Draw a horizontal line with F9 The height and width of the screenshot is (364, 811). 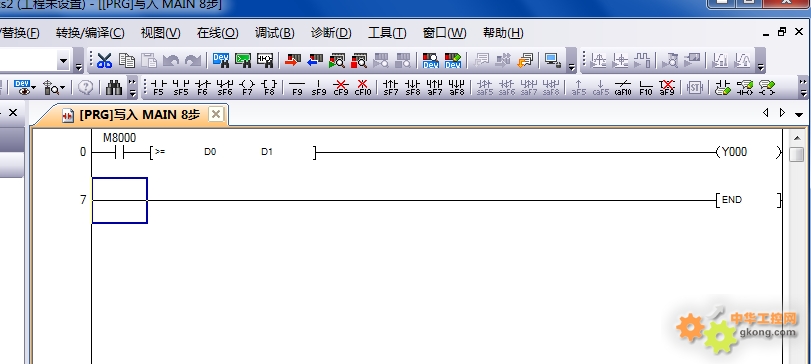pos(297,87)
